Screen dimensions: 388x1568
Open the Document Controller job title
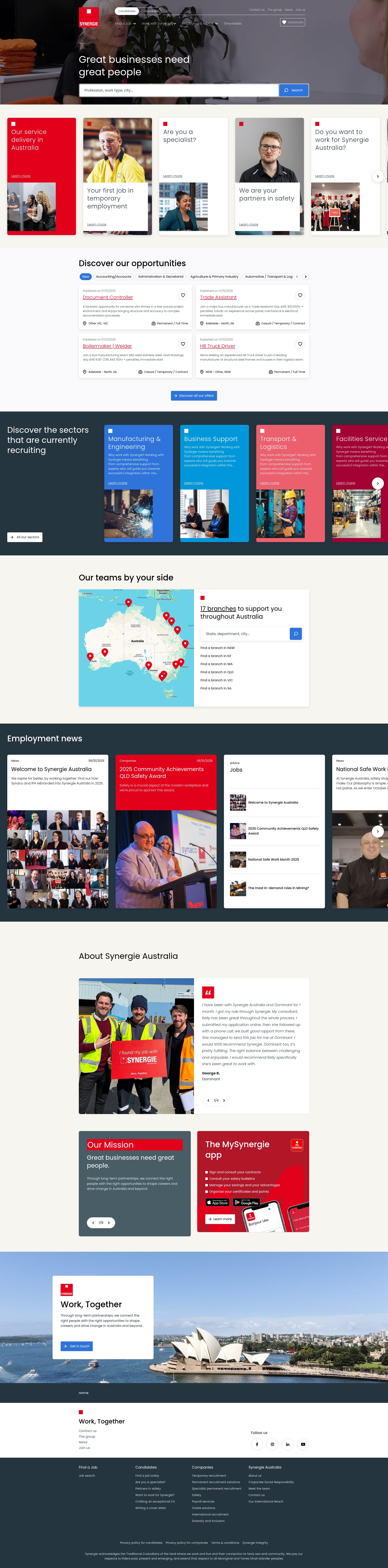click(108, 298)
